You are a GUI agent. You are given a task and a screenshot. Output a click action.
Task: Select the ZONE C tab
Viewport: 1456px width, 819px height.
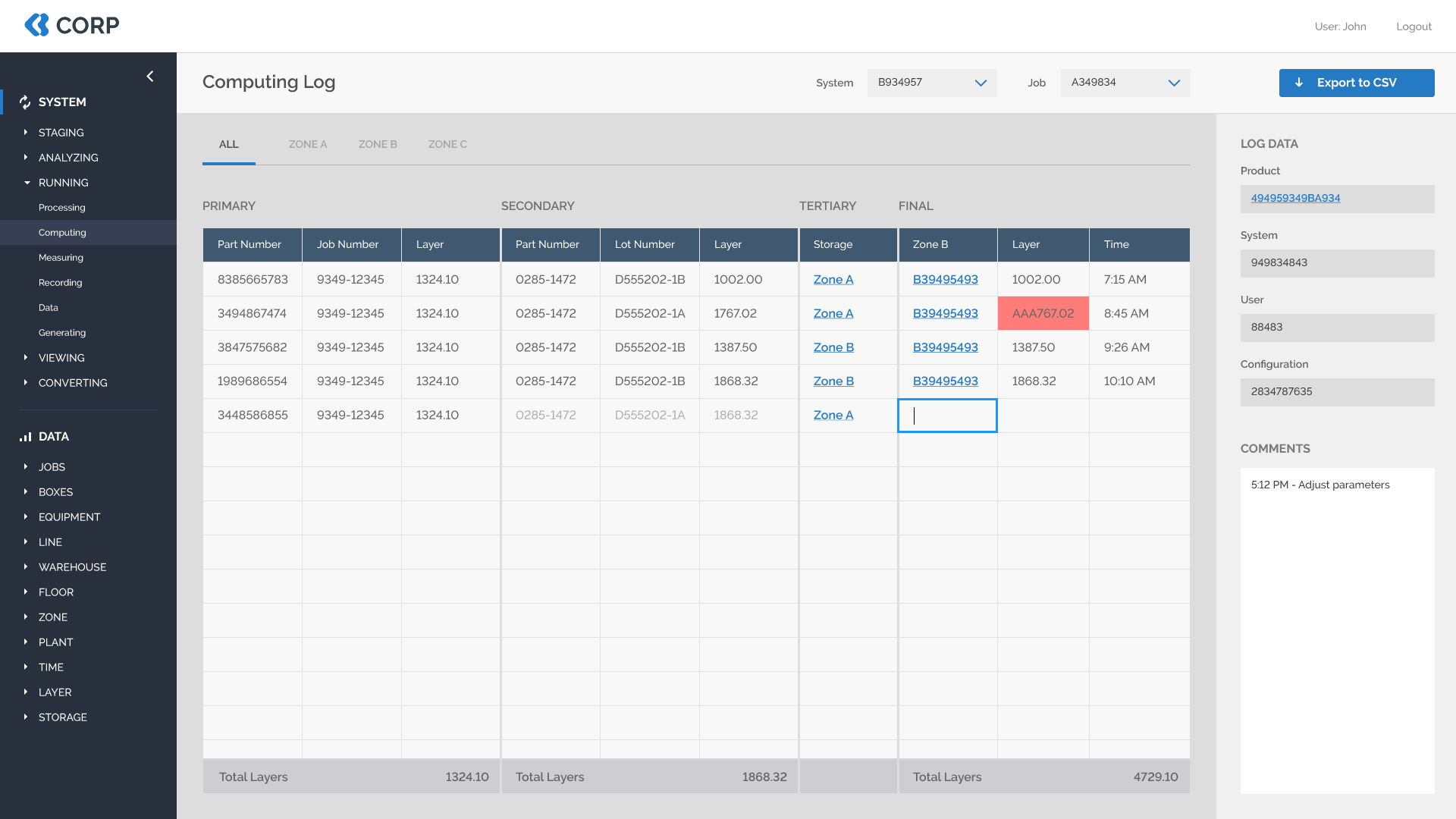pyautogui.click(x=447, y=144)
